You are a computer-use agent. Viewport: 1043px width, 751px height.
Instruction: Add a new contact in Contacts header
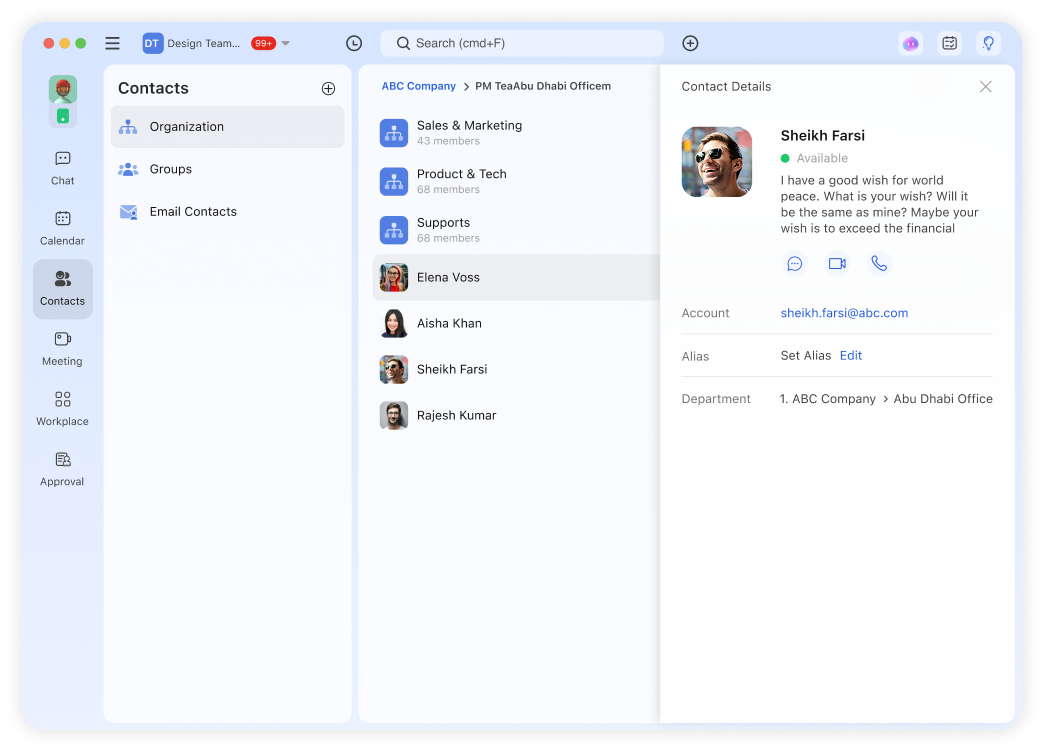[x=328, y=89]
